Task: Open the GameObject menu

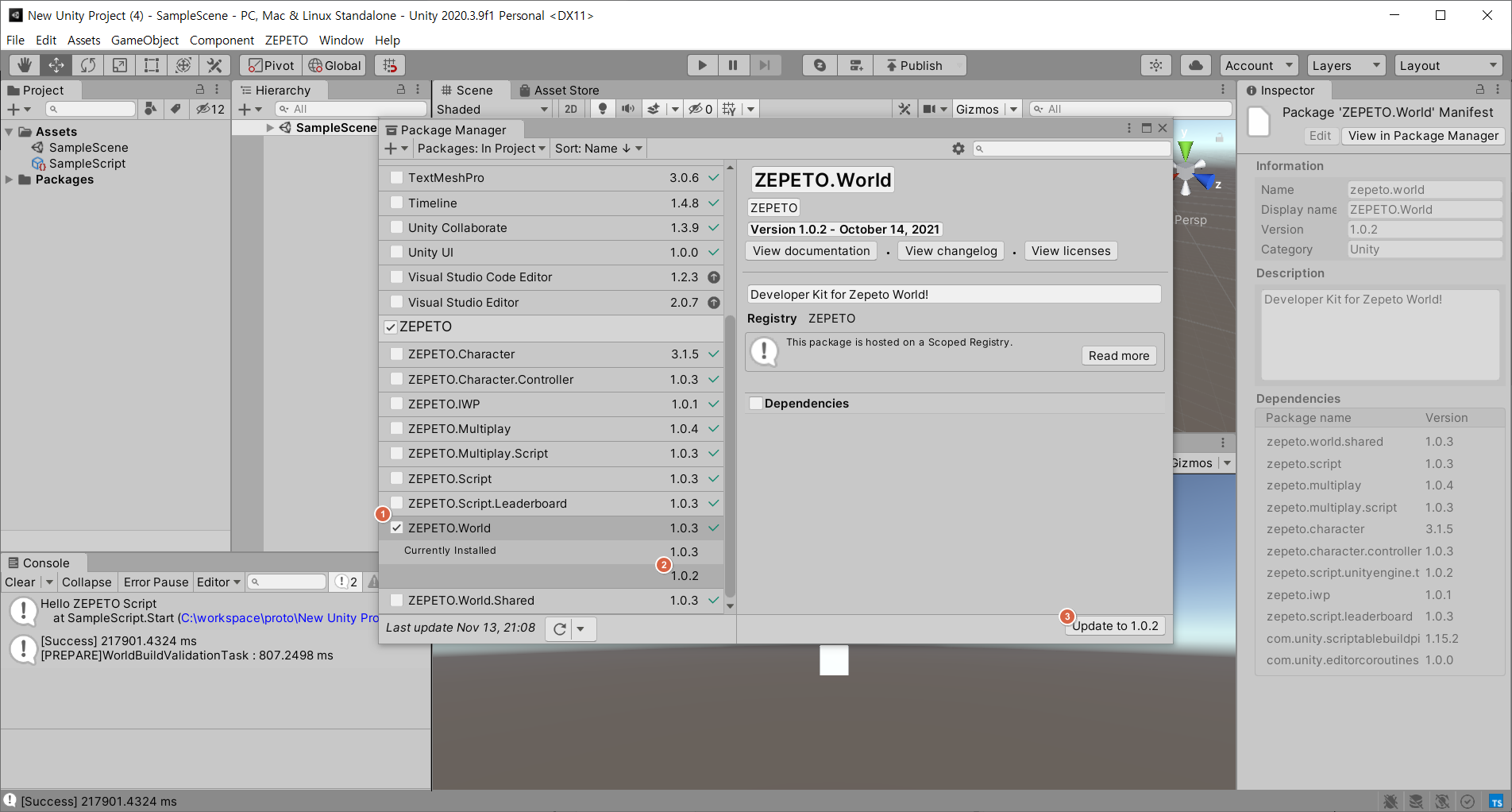Action: (x=145, y=40)
